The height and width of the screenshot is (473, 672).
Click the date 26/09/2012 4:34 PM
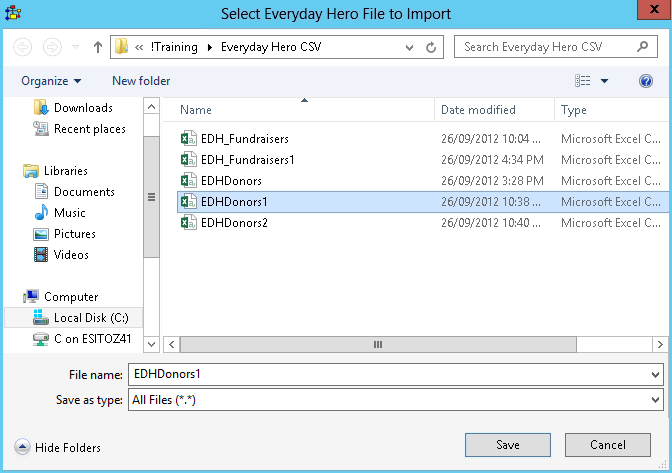click(492, 160)
